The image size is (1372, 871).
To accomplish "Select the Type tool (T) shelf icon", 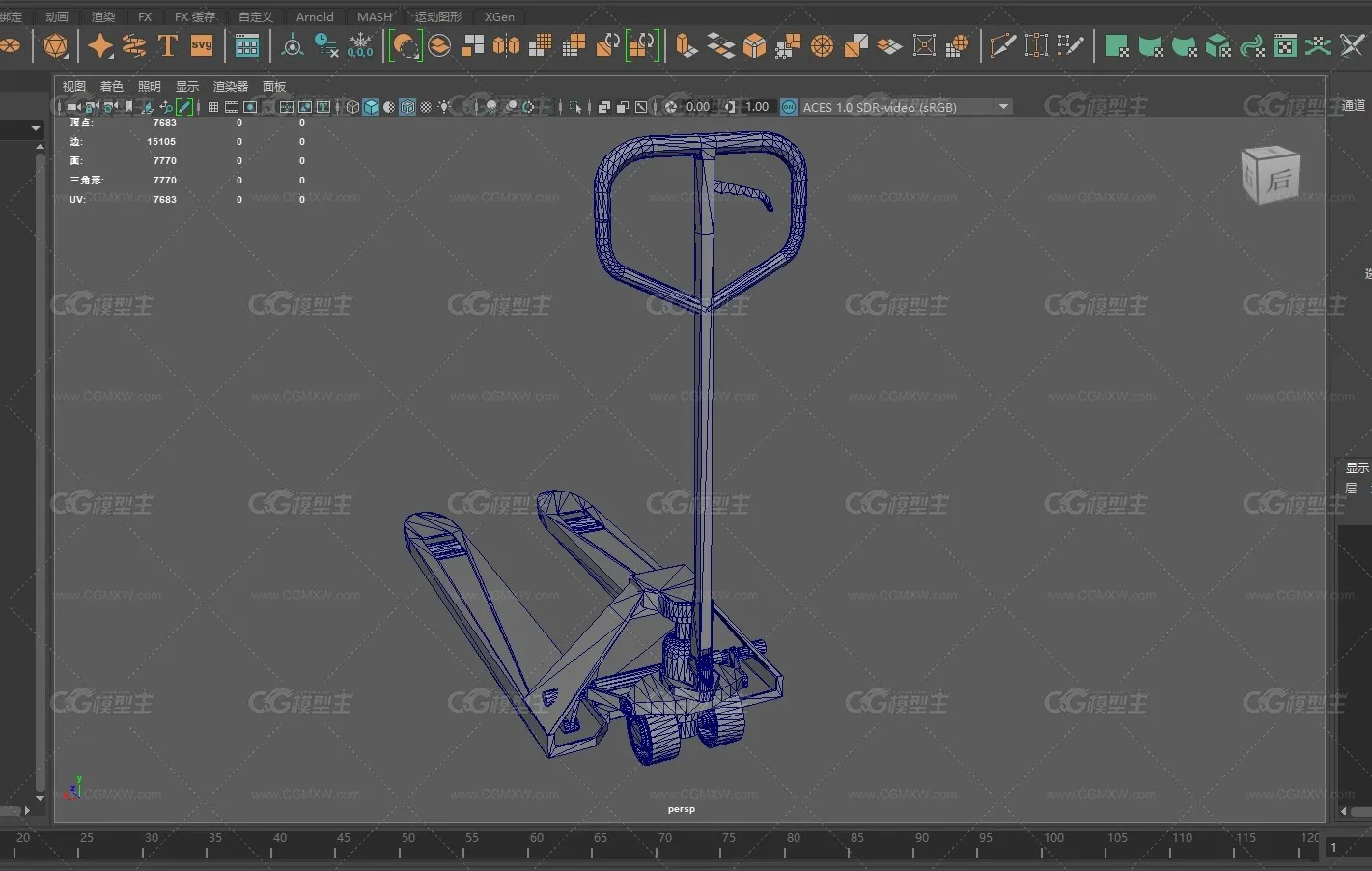I will pos(167,45).
